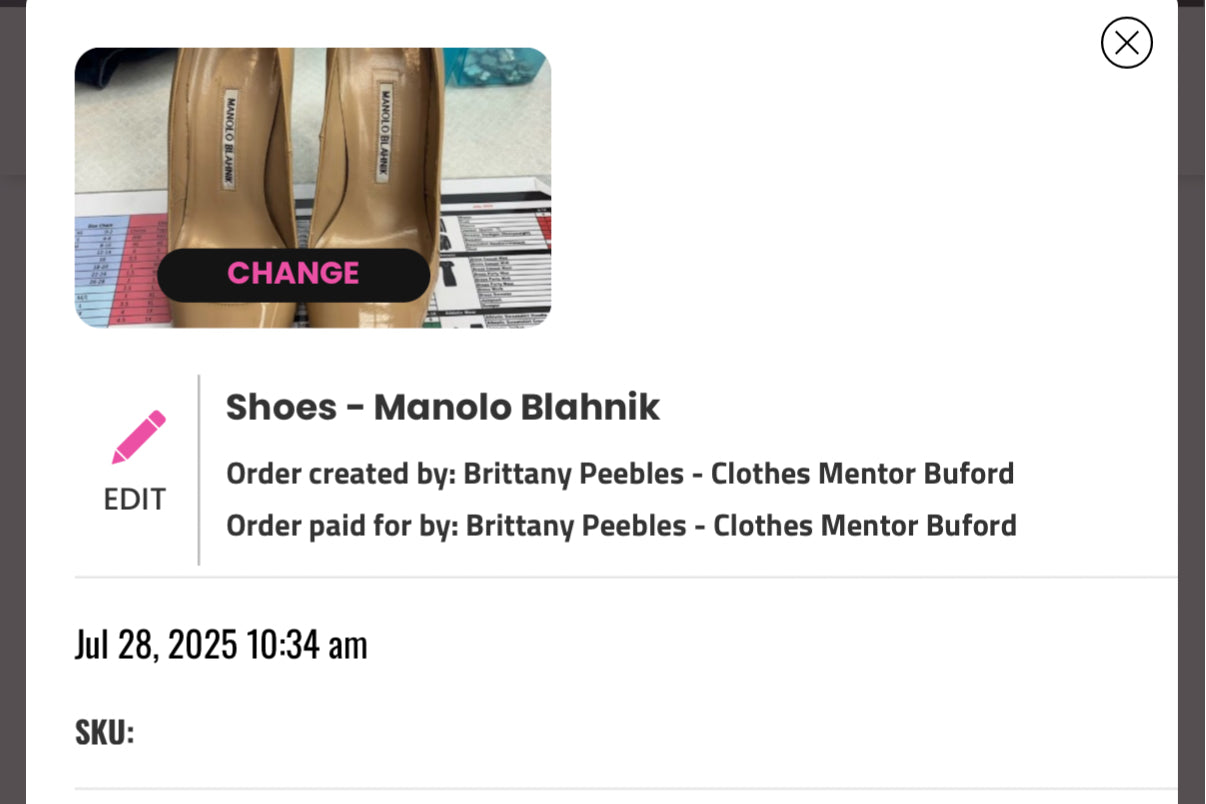Select the Order paid for by text

click(x=622, y=525)
